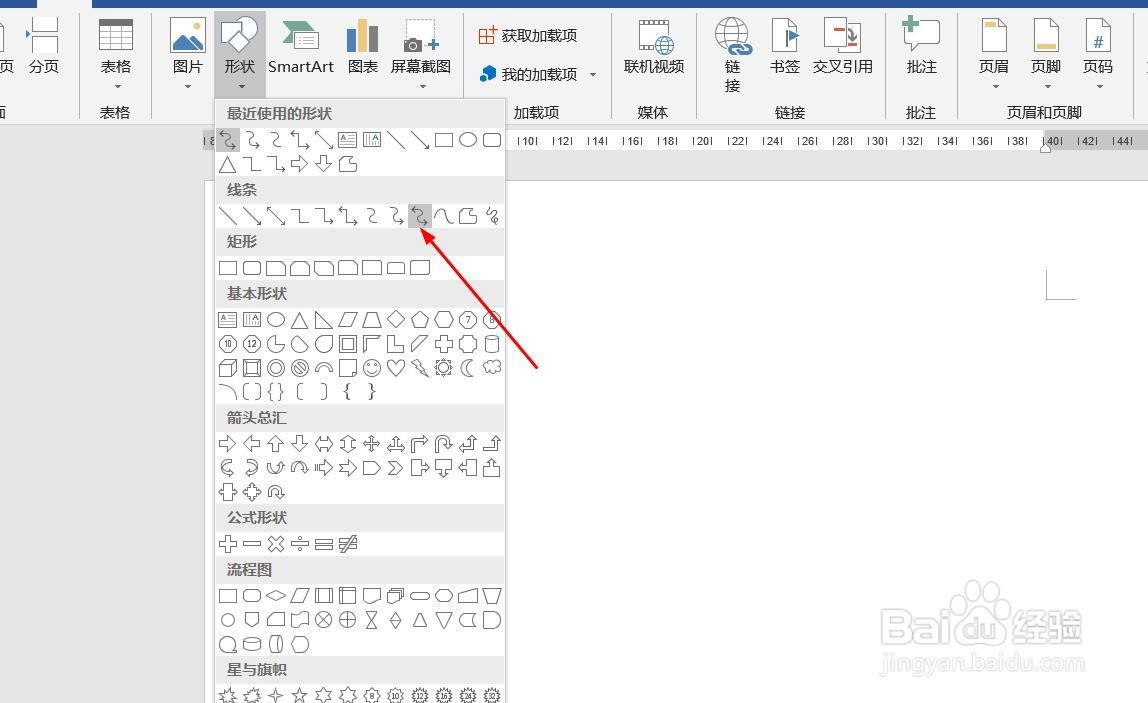Select the smiley face basic shape

(x=372, y=368)
